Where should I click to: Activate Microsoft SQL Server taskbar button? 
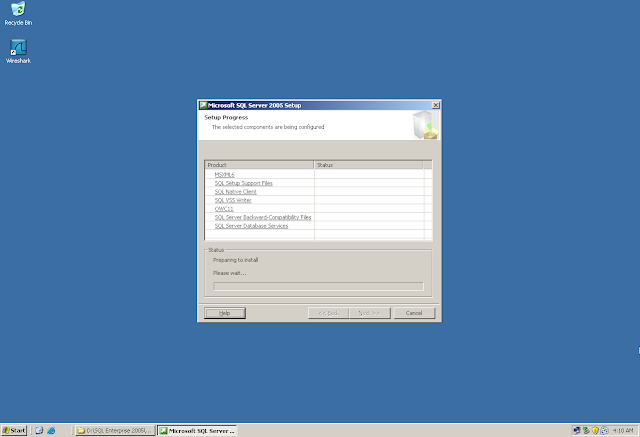(x=197, y=430)
